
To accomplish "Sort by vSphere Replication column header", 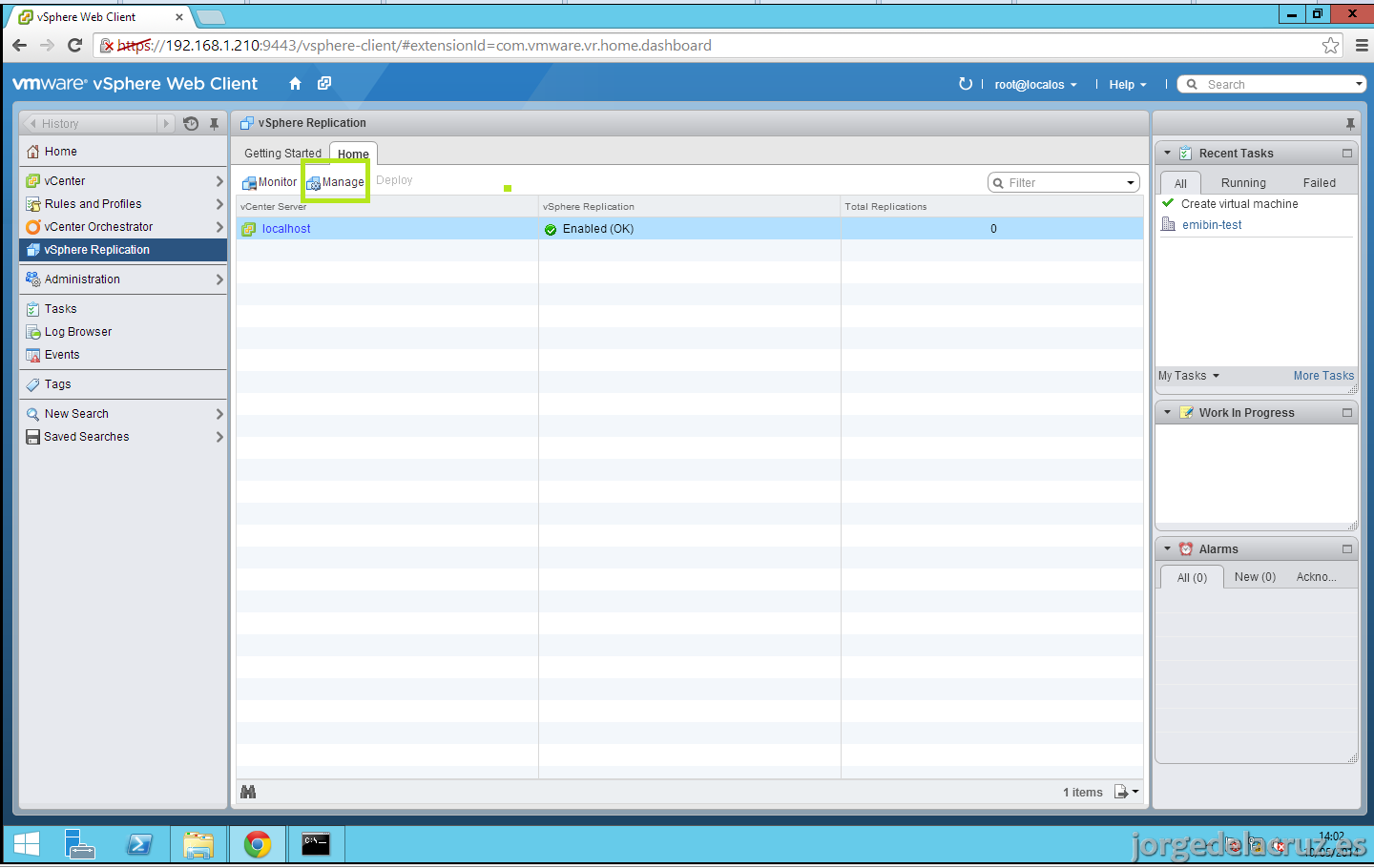I will tap(690, 206).
